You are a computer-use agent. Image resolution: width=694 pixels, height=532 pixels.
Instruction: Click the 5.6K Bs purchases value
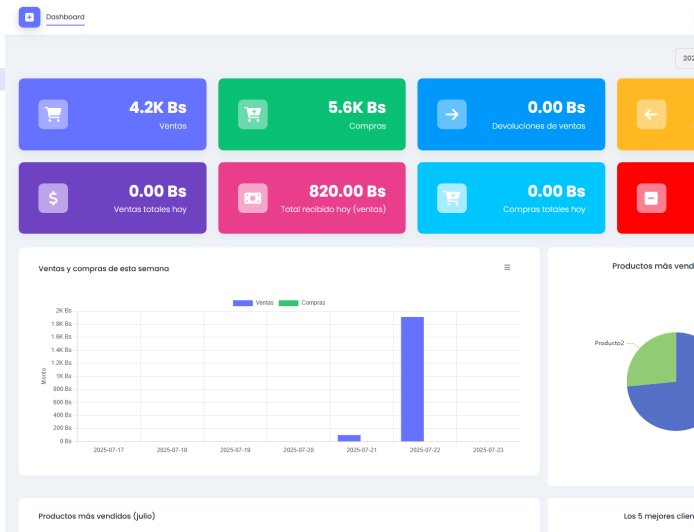pyautogui.click(x=357, y=107)
